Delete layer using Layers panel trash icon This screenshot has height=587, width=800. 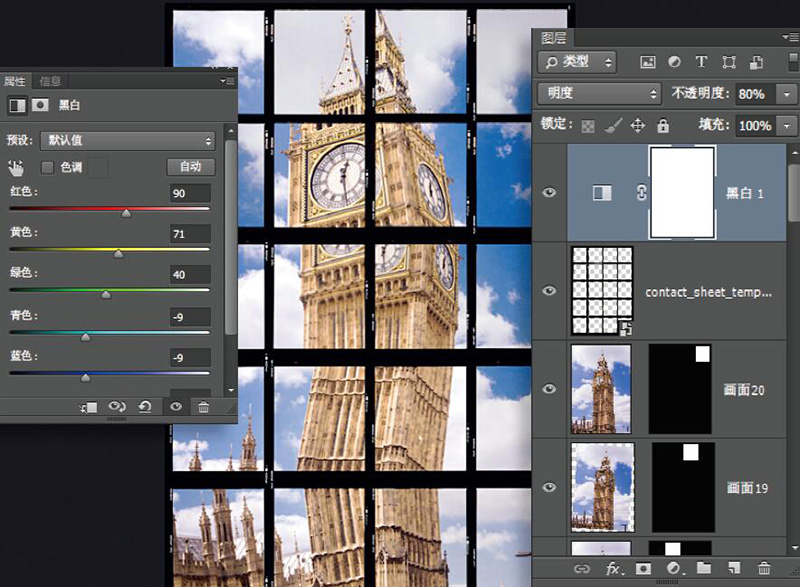[x=765, y=568]
